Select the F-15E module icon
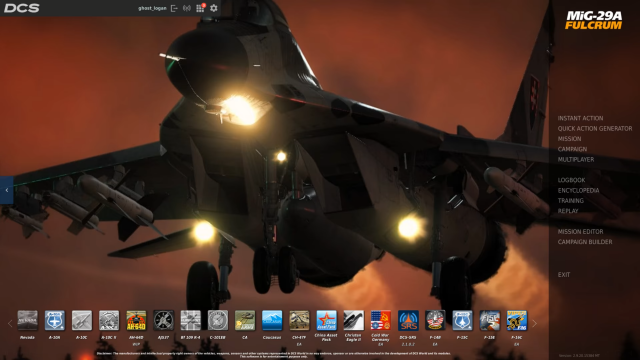Image resolution: width=640 pixels, height=360 pixels. (489, 320)
